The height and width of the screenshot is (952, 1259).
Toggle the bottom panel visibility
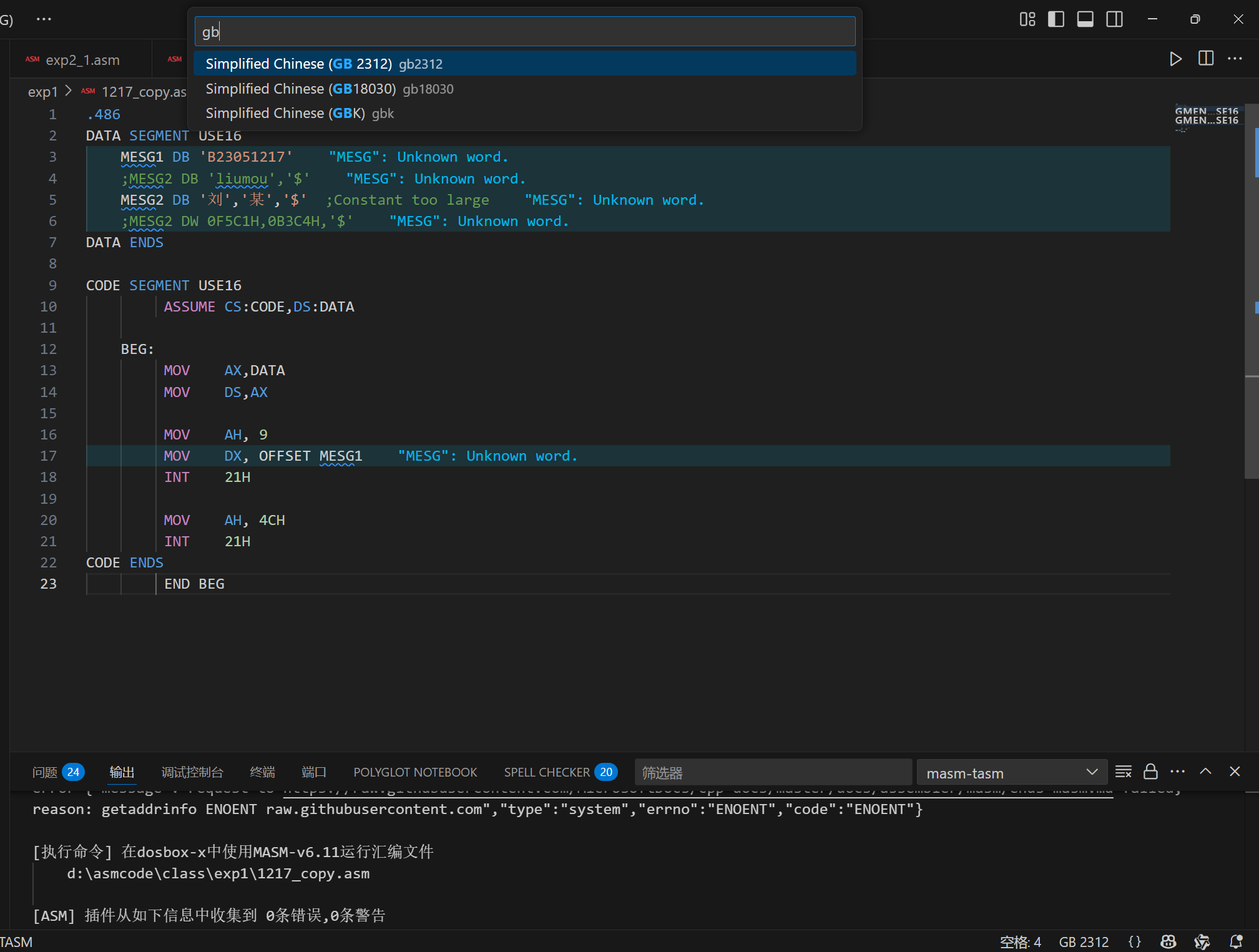(1085, 19)
